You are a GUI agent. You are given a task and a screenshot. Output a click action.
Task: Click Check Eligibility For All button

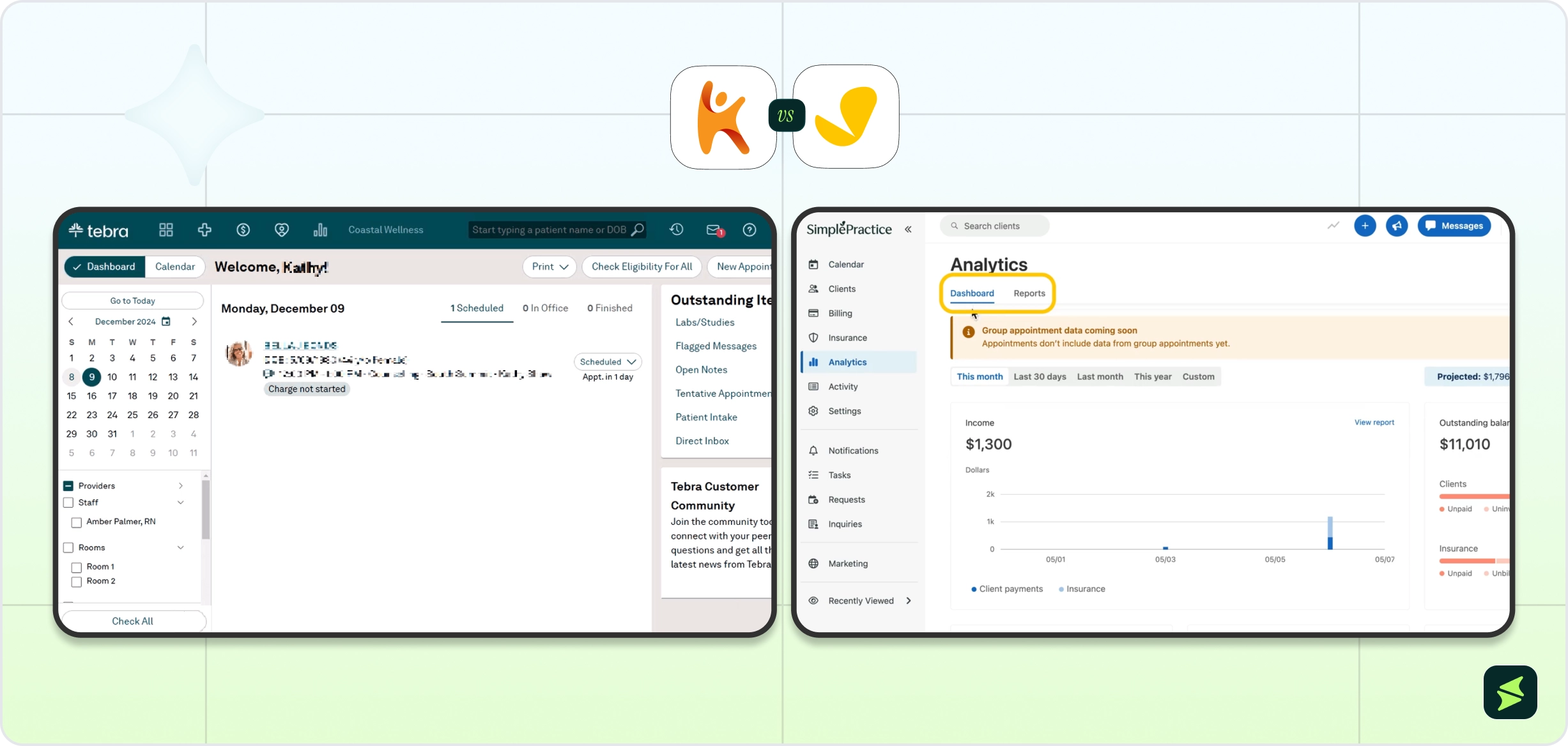[x=642, y=267]
